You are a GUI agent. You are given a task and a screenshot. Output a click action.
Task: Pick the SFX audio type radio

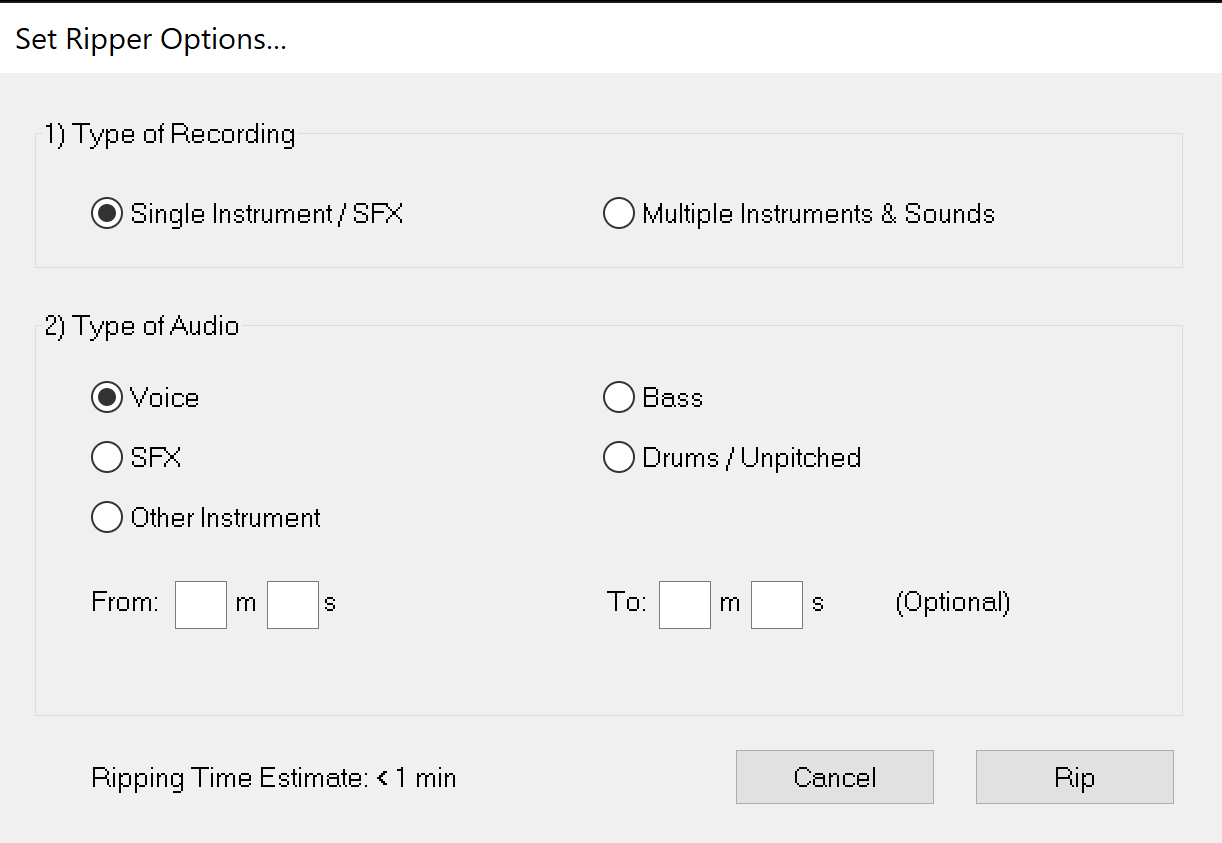click(106, 458)
